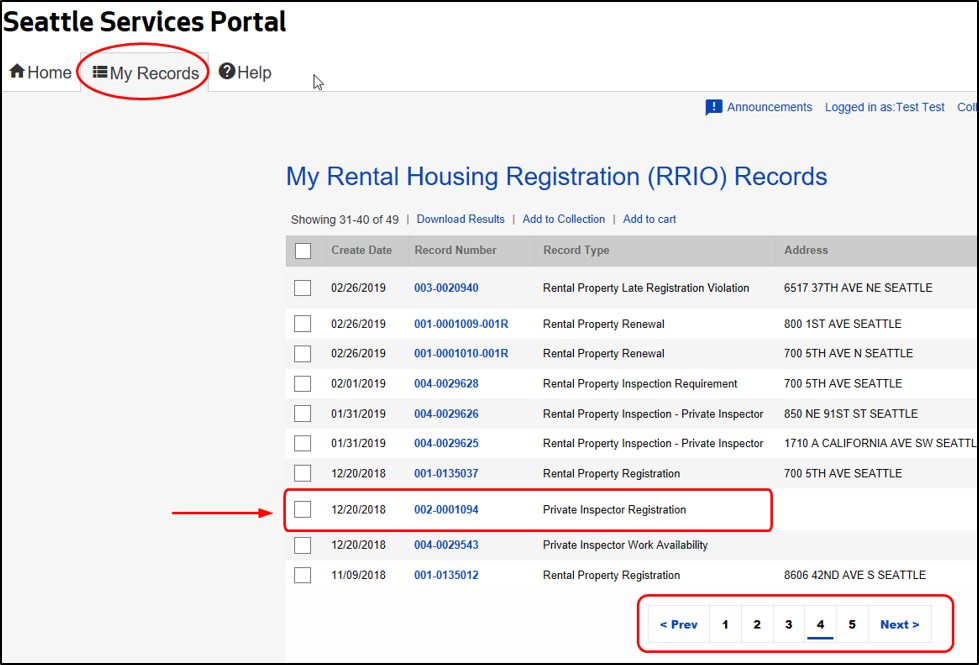Go to page 5 of results

(x=852, y=623)
